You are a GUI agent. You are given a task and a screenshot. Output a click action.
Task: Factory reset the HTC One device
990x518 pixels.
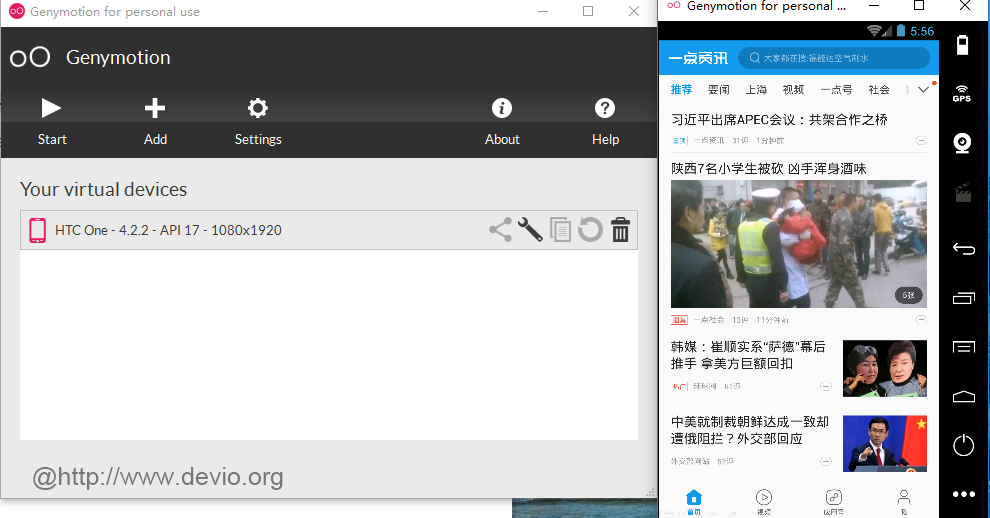[590, 230]
